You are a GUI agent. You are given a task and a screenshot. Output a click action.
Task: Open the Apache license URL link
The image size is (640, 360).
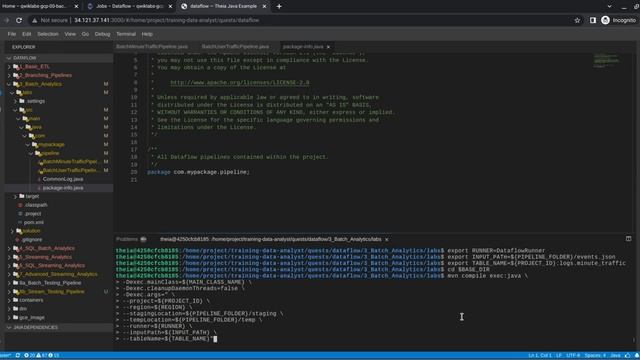click(x=240, y=83)
